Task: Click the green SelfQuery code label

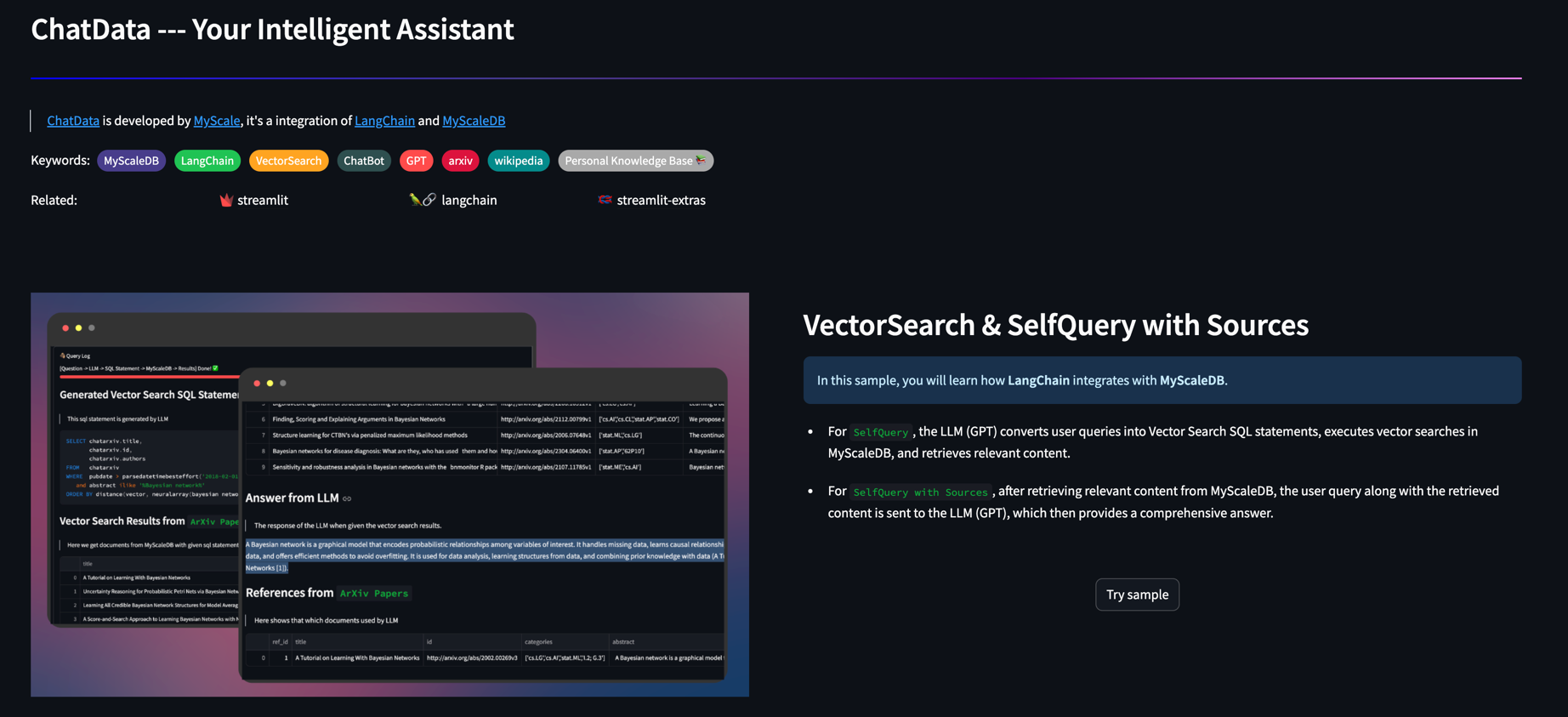Action: 880,432
